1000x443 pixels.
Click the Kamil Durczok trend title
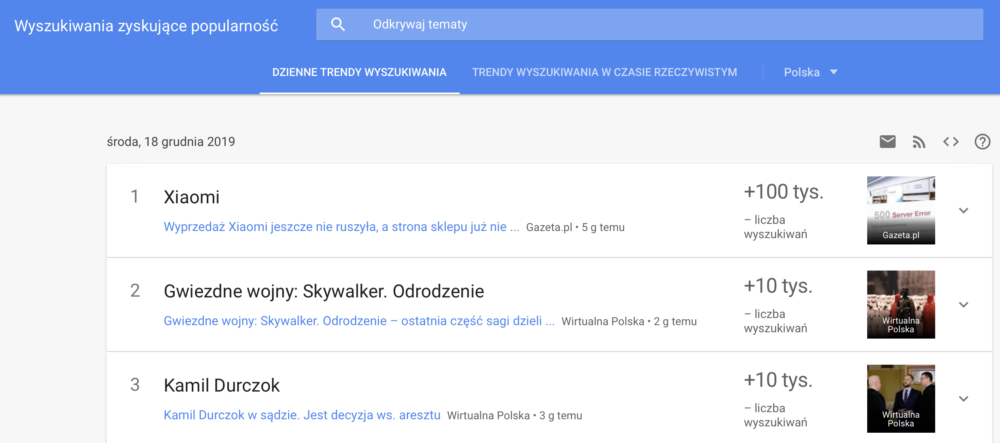222,386
